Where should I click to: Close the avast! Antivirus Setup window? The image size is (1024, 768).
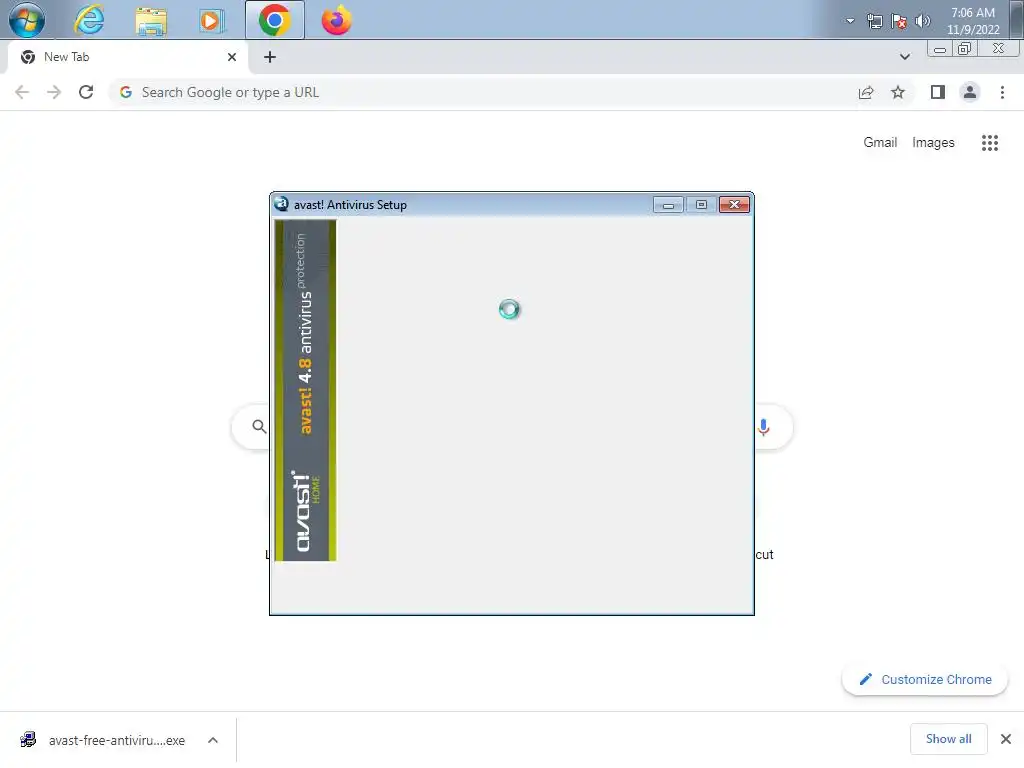click(734, 205)
